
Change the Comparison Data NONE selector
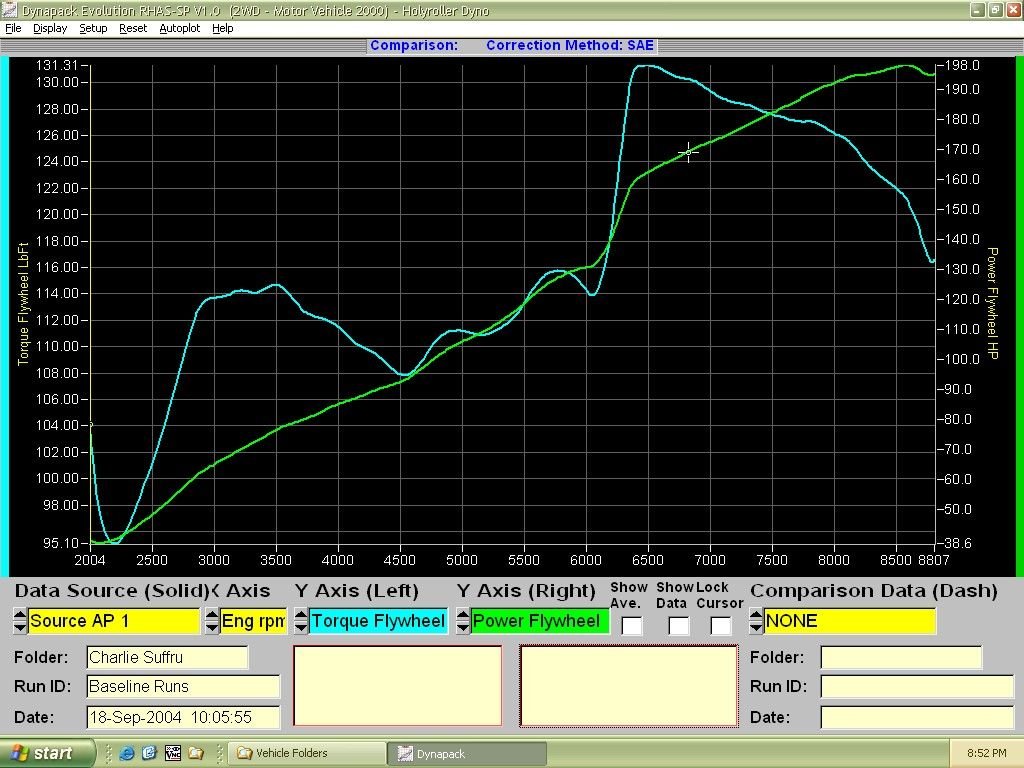pos(848,621)
